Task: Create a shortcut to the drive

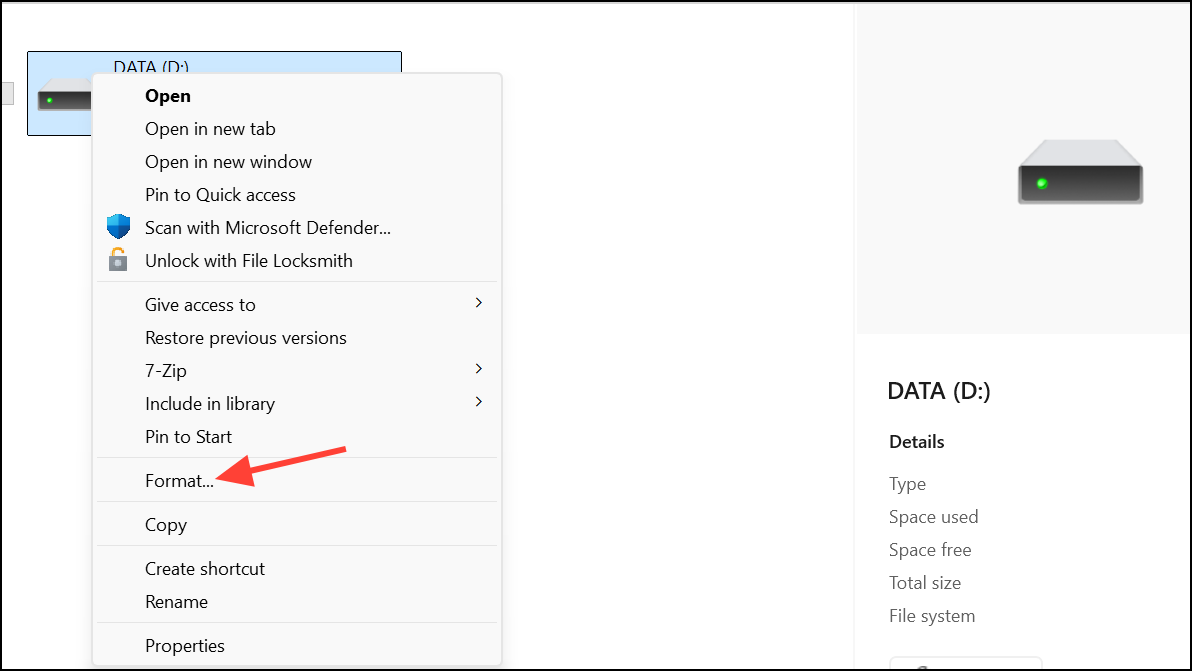Action: [204, 568]
